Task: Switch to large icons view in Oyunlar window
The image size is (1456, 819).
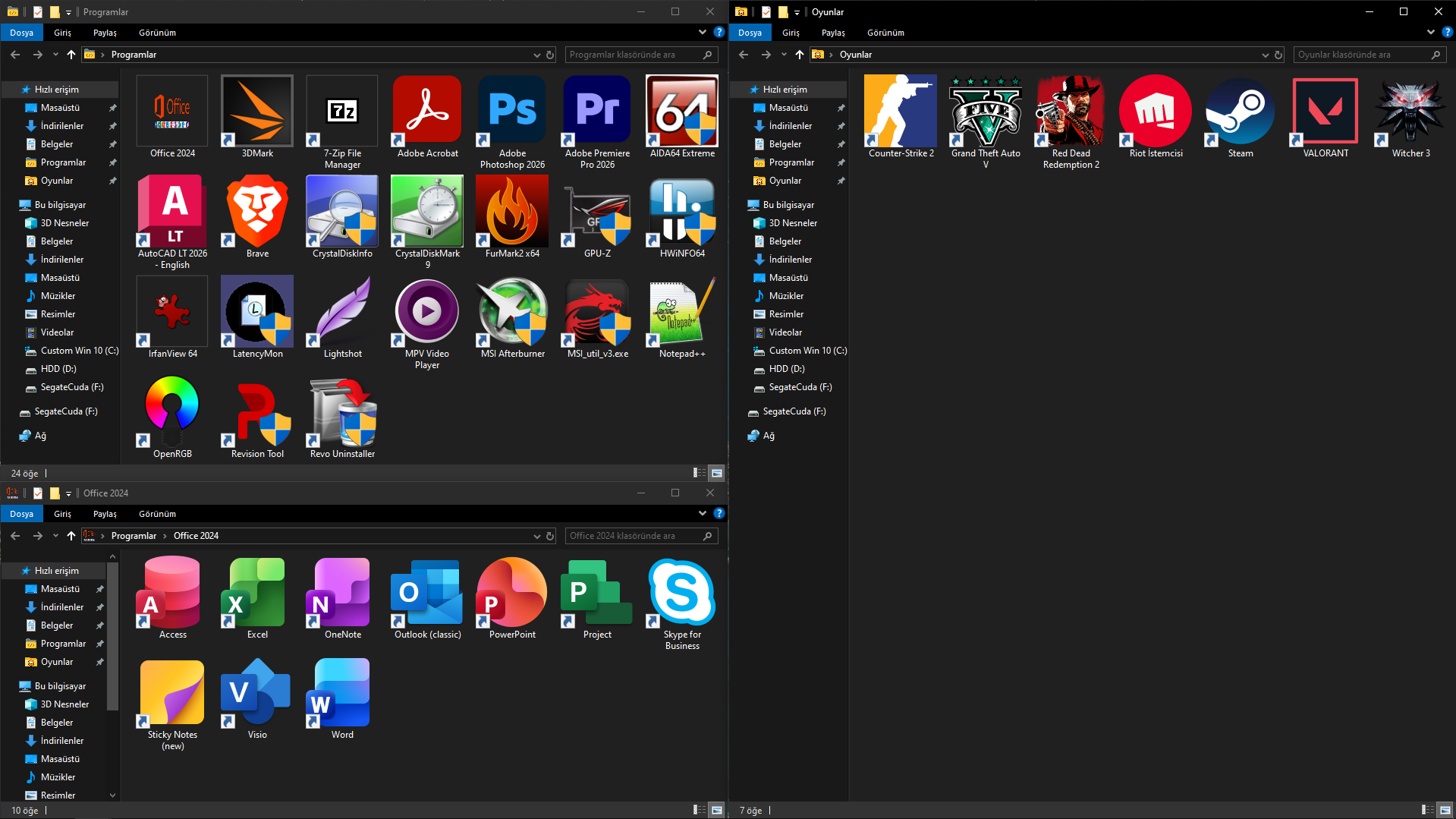Action: click(x=1445, y=810)
